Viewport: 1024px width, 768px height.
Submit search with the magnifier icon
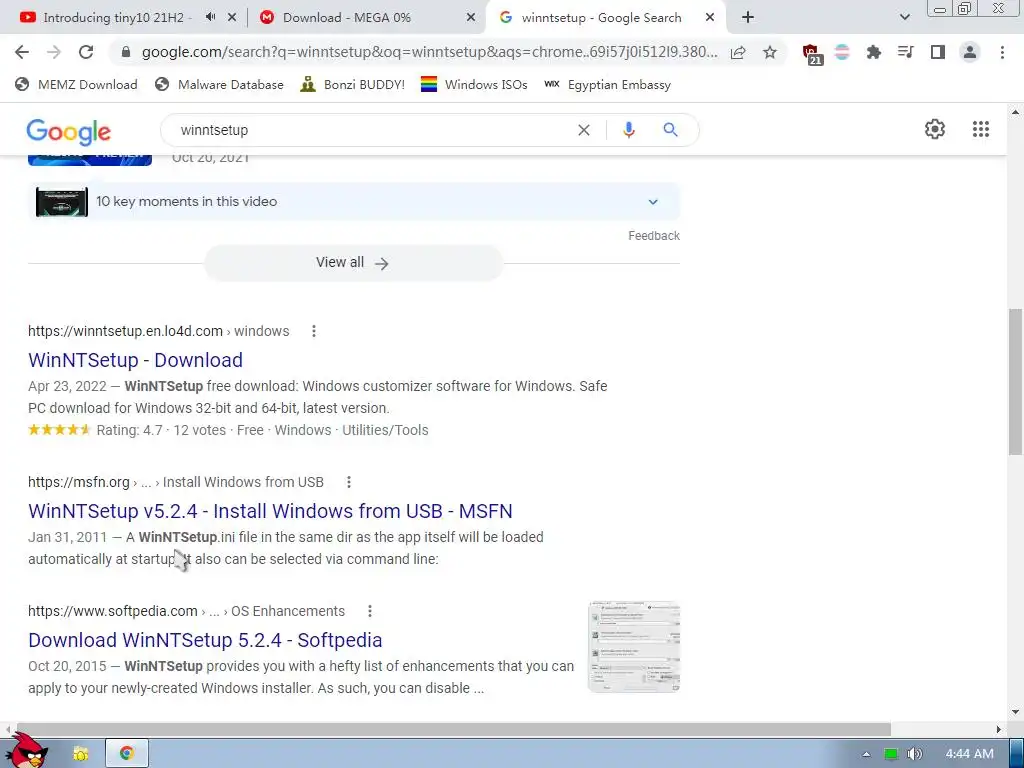(670, 130)
